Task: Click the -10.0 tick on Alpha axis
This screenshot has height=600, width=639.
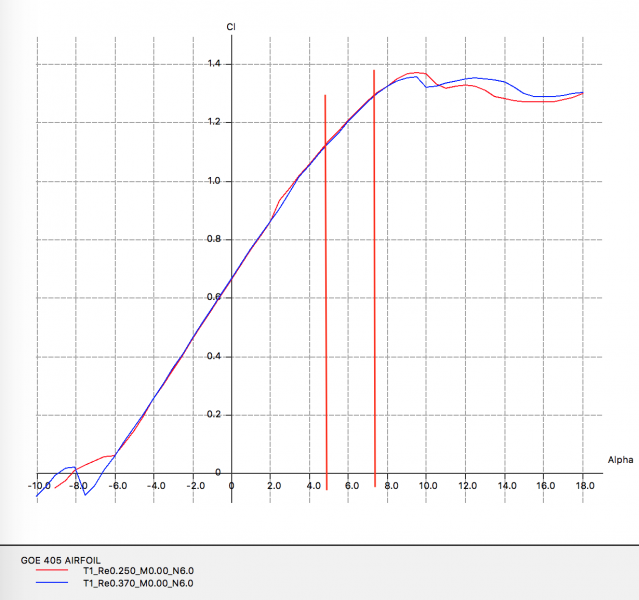Action: tap(37, 486)
